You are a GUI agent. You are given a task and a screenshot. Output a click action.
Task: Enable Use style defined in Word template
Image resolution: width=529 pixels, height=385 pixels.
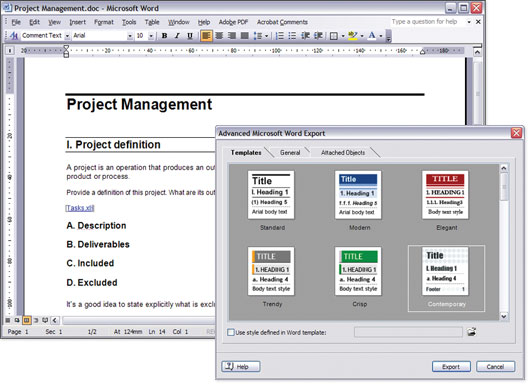tap(231, 332)
